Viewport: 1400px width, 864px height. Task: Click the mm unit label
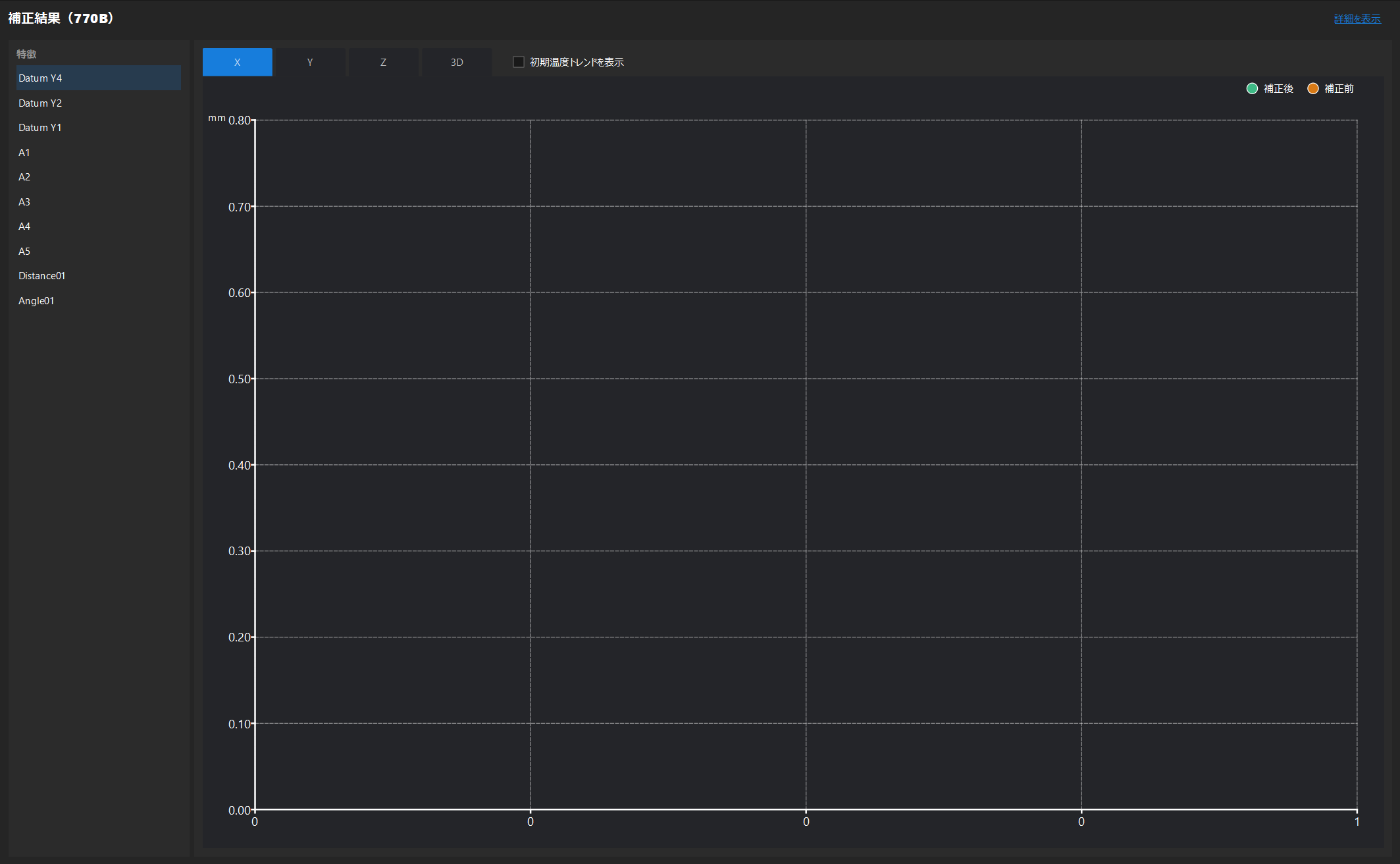pos(217,118)
